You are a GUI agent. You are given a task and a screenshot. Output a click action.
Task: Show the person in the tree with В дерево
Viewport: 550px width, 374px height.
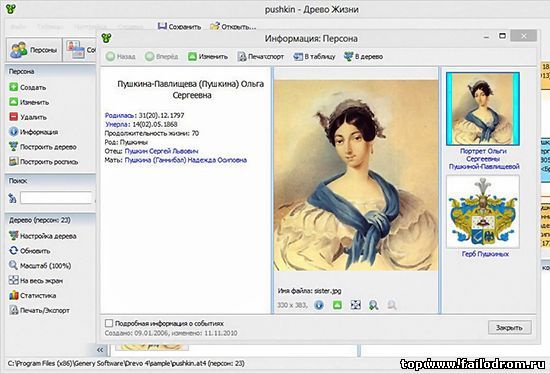tap(363, 56)
